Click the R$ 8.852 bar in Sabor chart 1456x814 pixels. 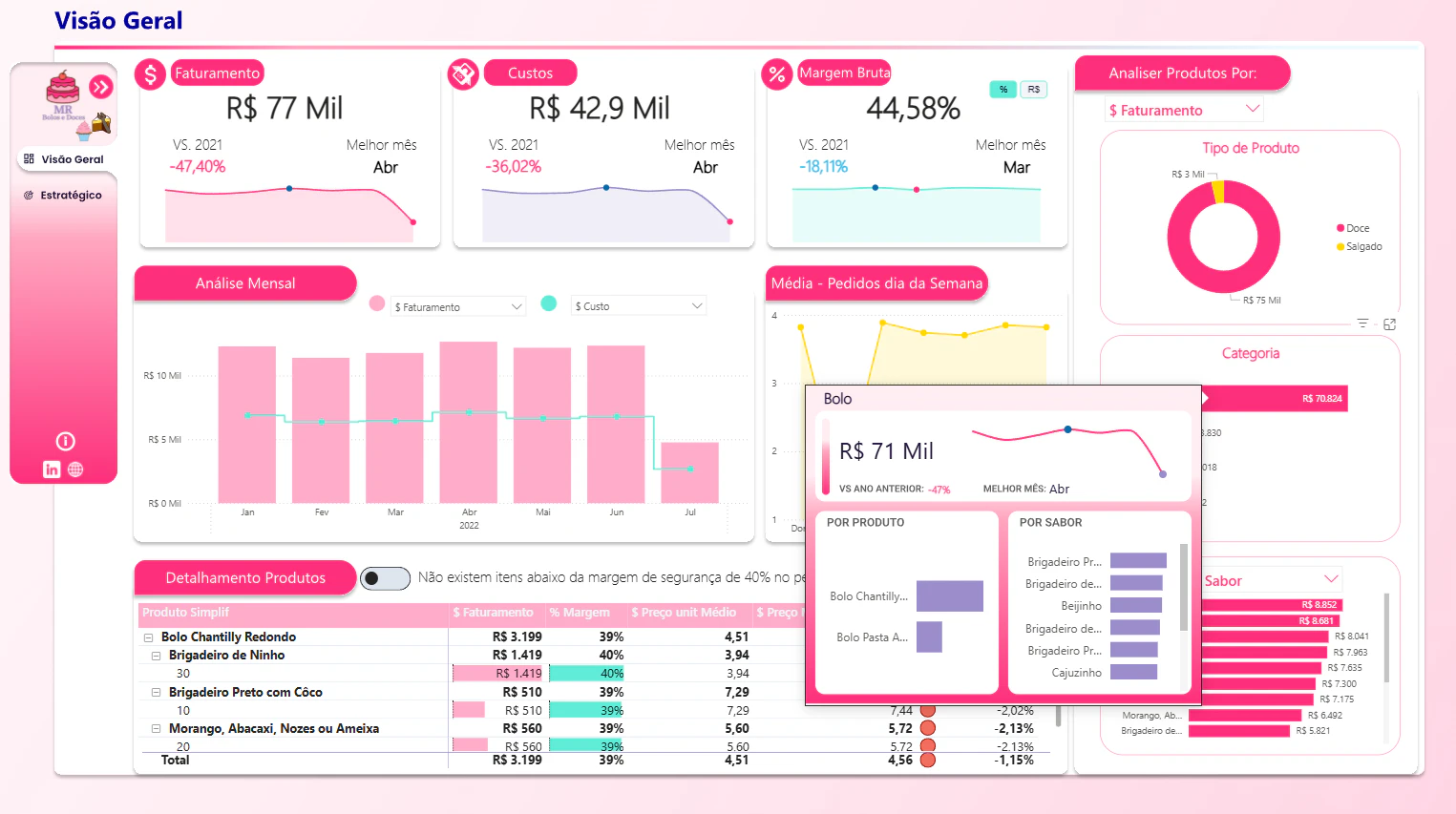1274,605
